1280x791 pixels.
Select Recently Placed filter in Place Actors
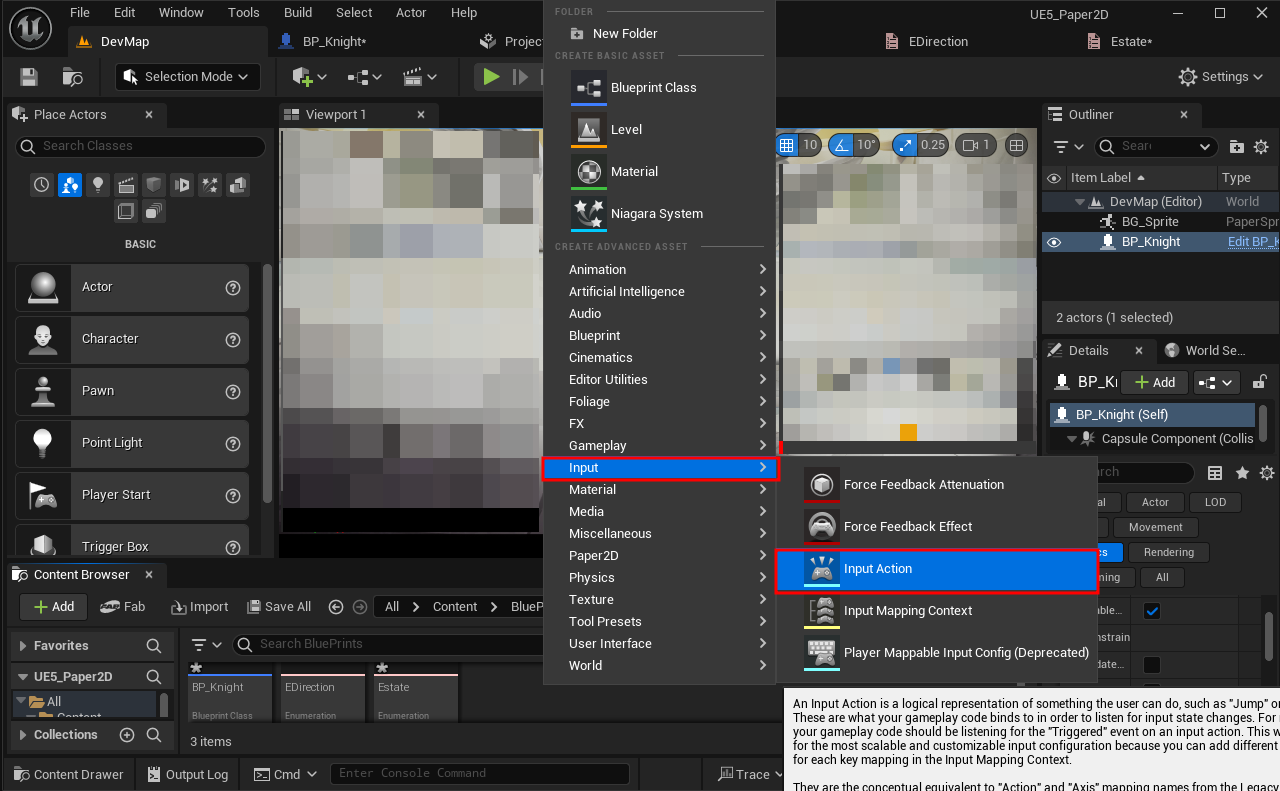click(x=41, y=185)
